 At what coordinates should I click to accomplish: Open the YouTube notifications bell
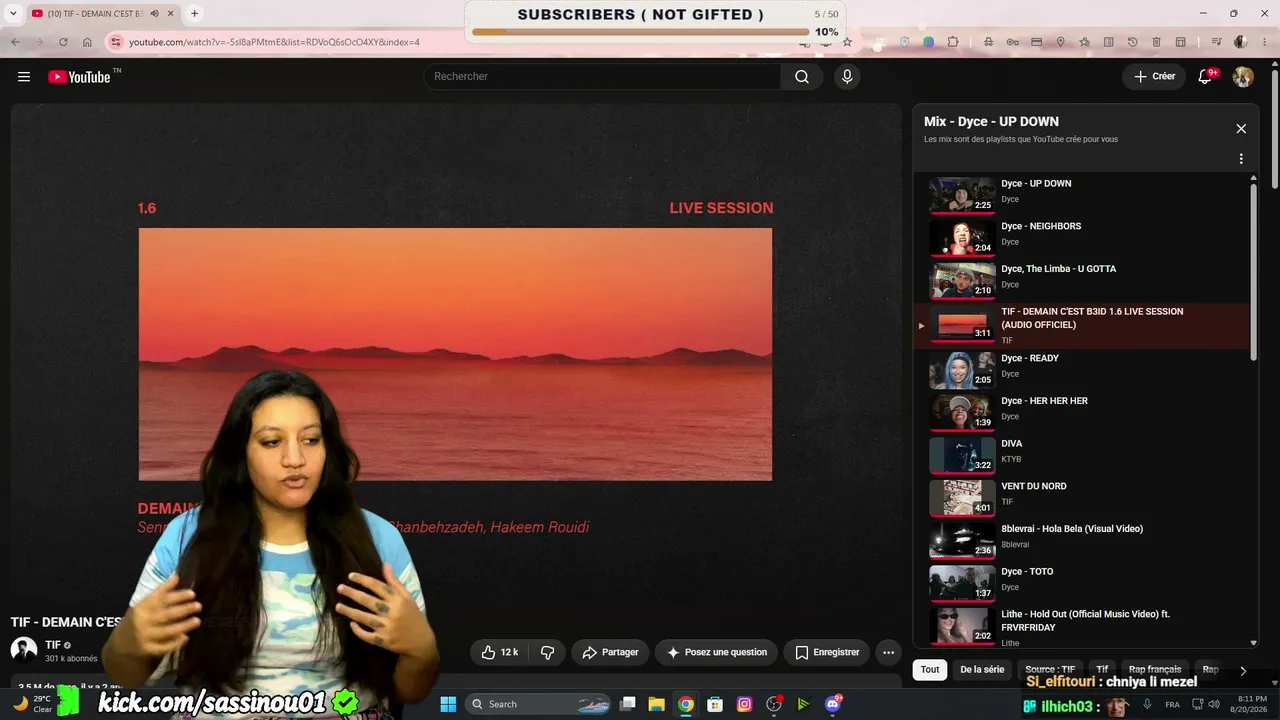click(1205, 77)
